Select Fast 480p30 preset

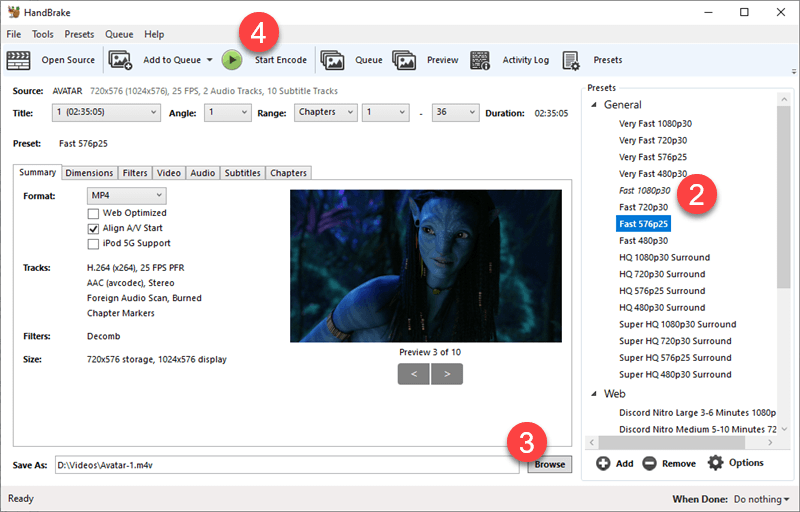tap(643, 241)
